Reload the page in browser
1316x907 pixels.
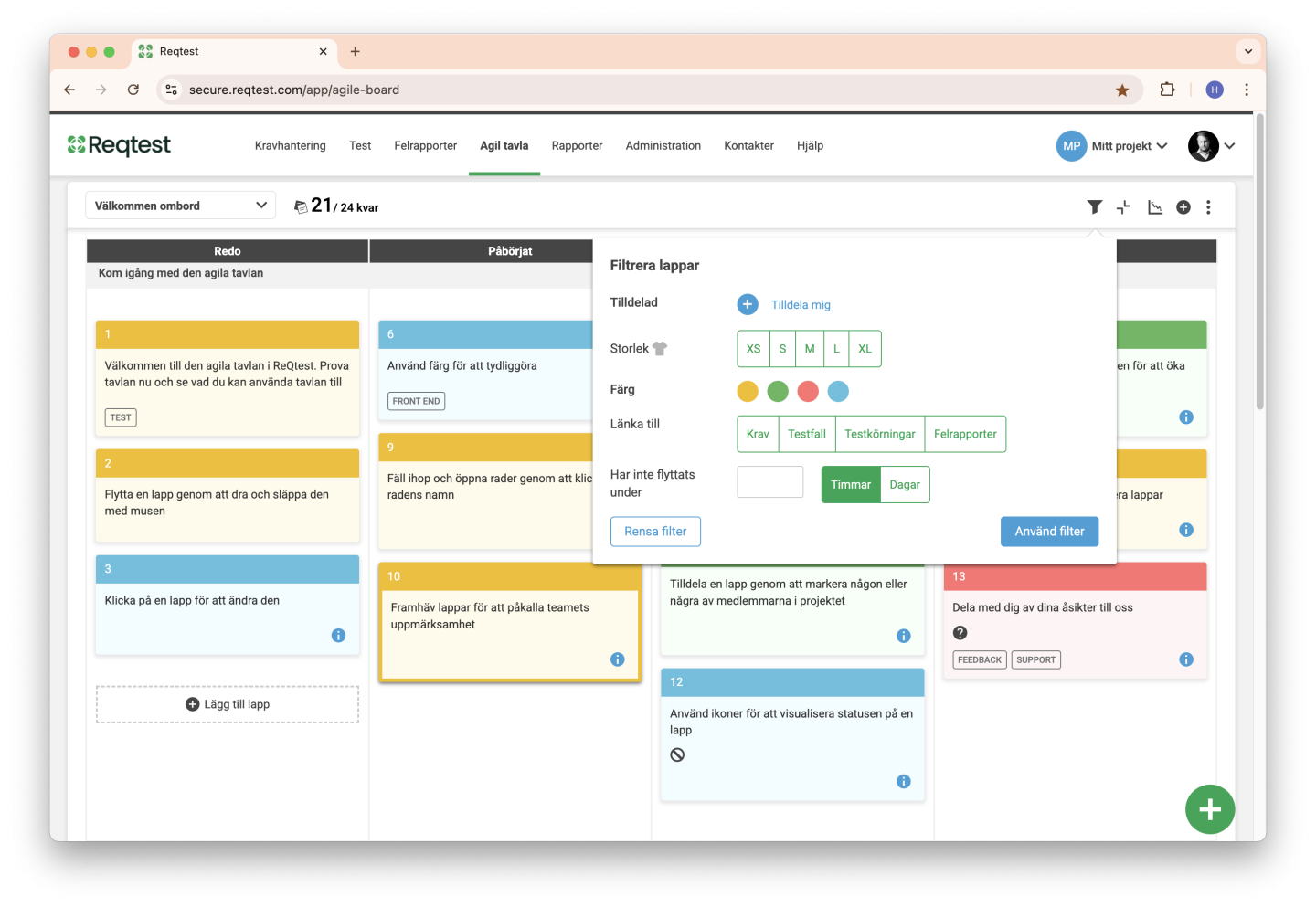pos(133,90)
